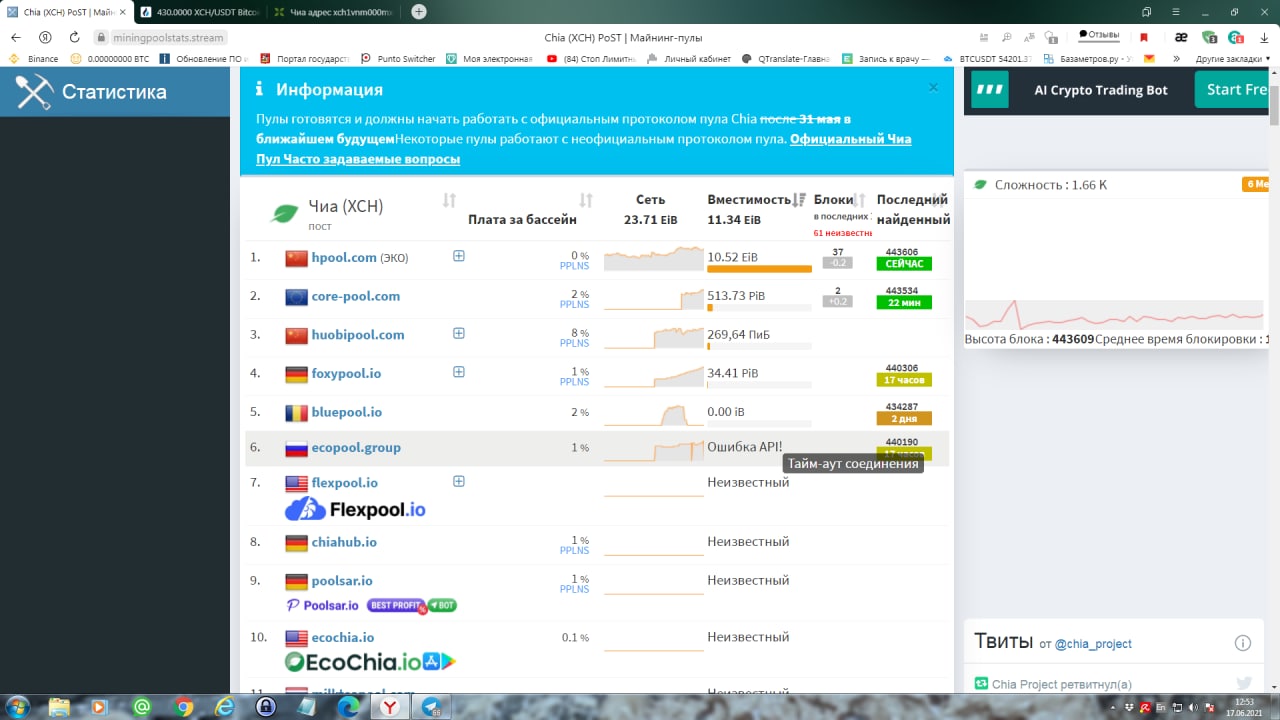Go back with the browser back arrow
The width and height of the screenshot is (1280, 720).
click(x=15, y=37)
